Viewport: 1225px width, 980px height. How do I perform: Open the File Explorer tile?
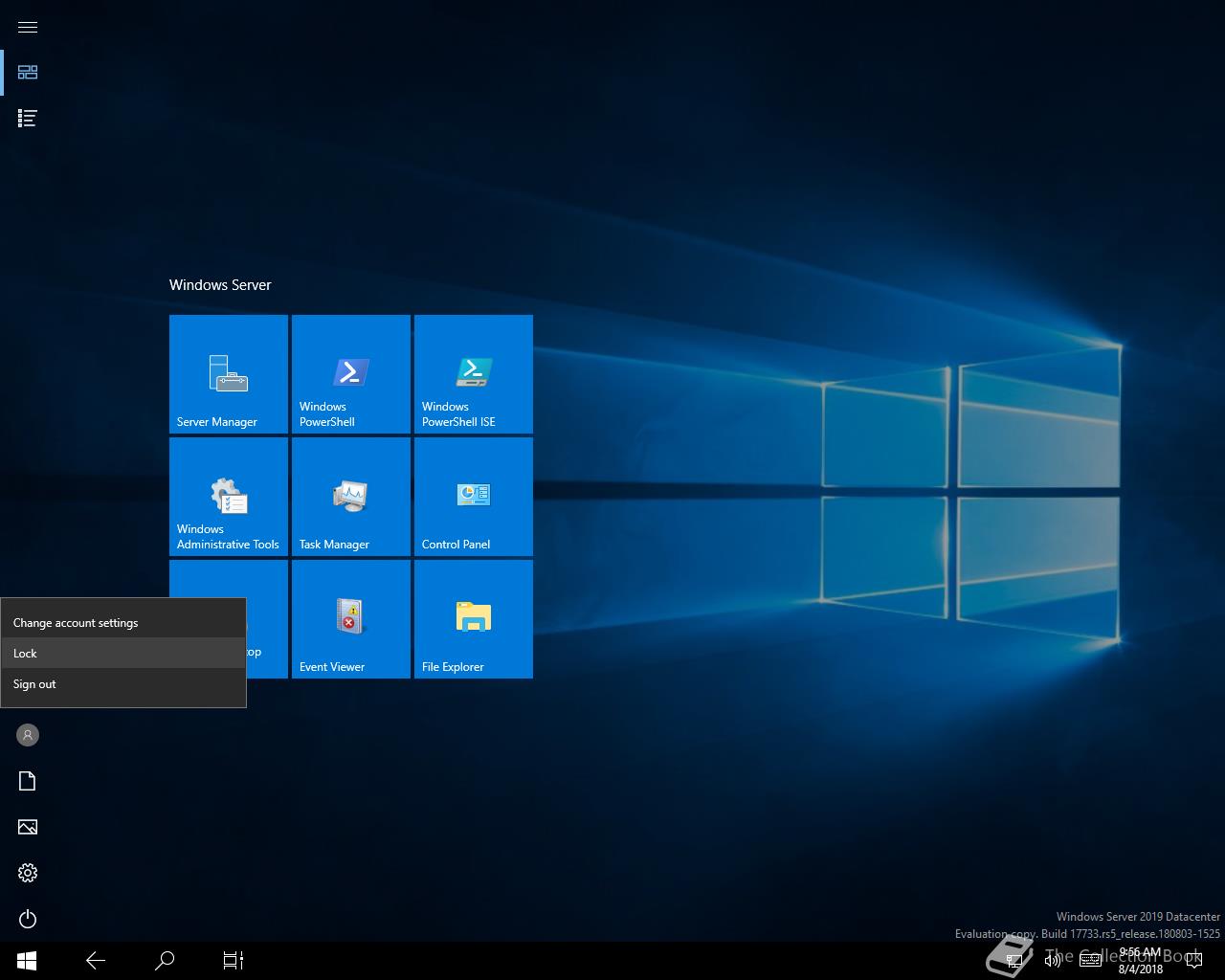click(x=474, y=619)
